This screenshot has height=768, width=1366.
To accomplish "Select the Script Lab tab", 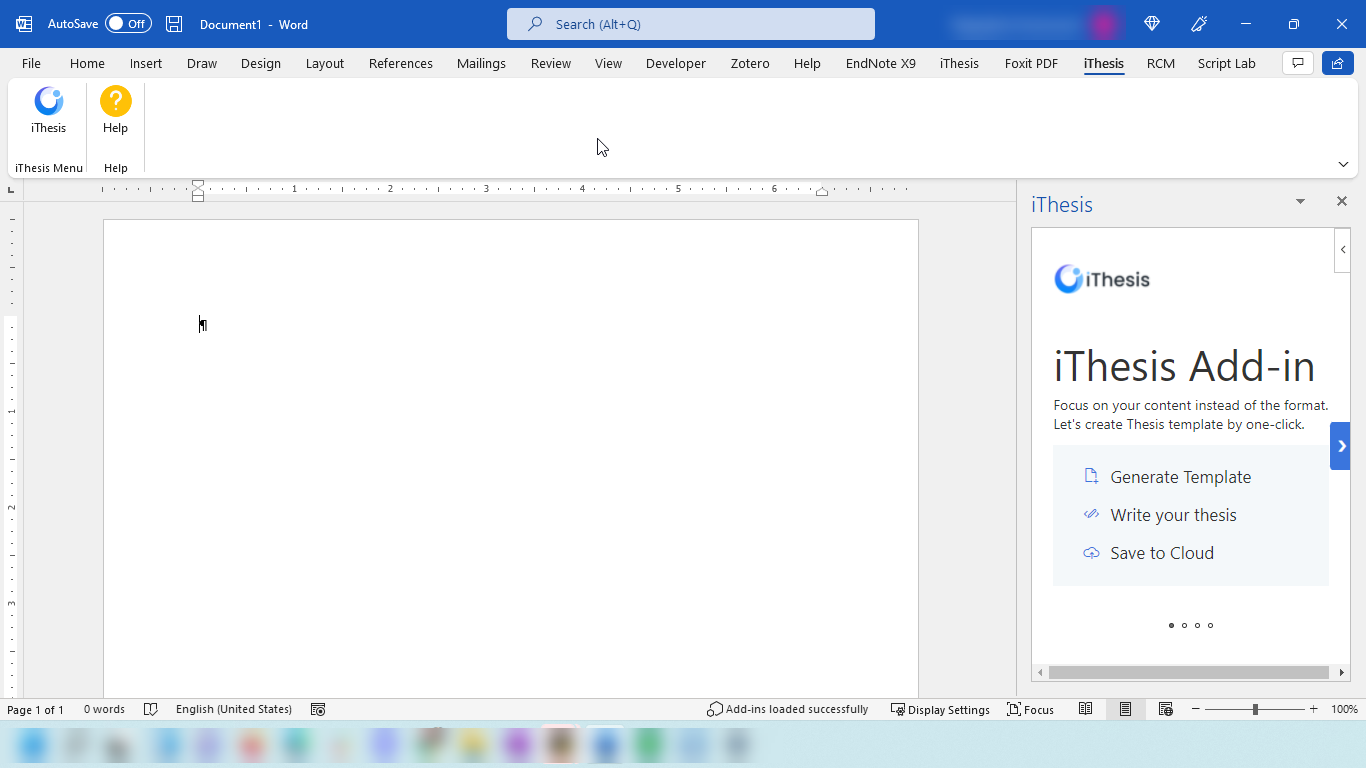I will pyautogui.click(x=1226, y=63).
